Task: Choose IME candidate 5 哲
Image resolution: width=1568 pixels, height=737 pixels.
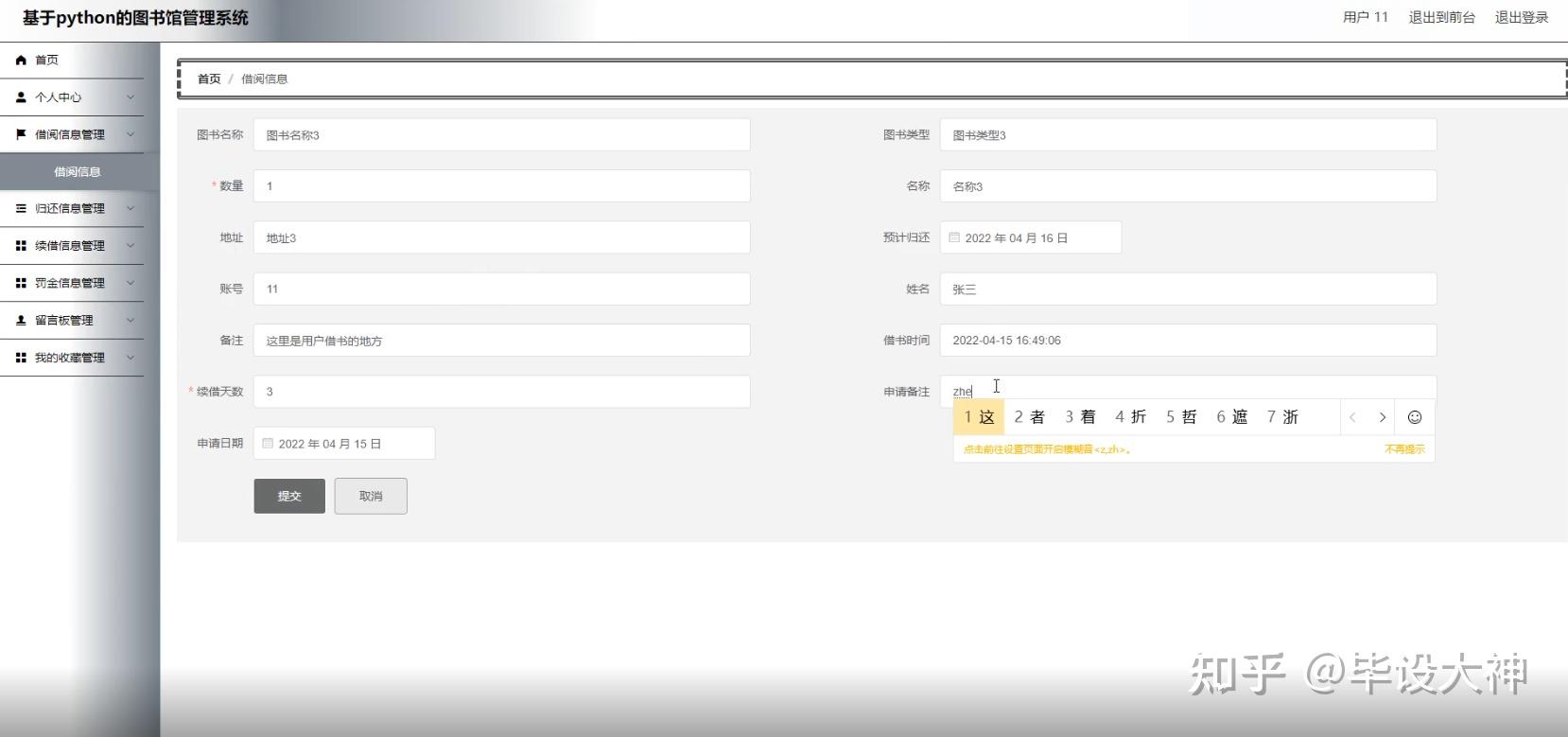Action: click(x=1181, y=417)
